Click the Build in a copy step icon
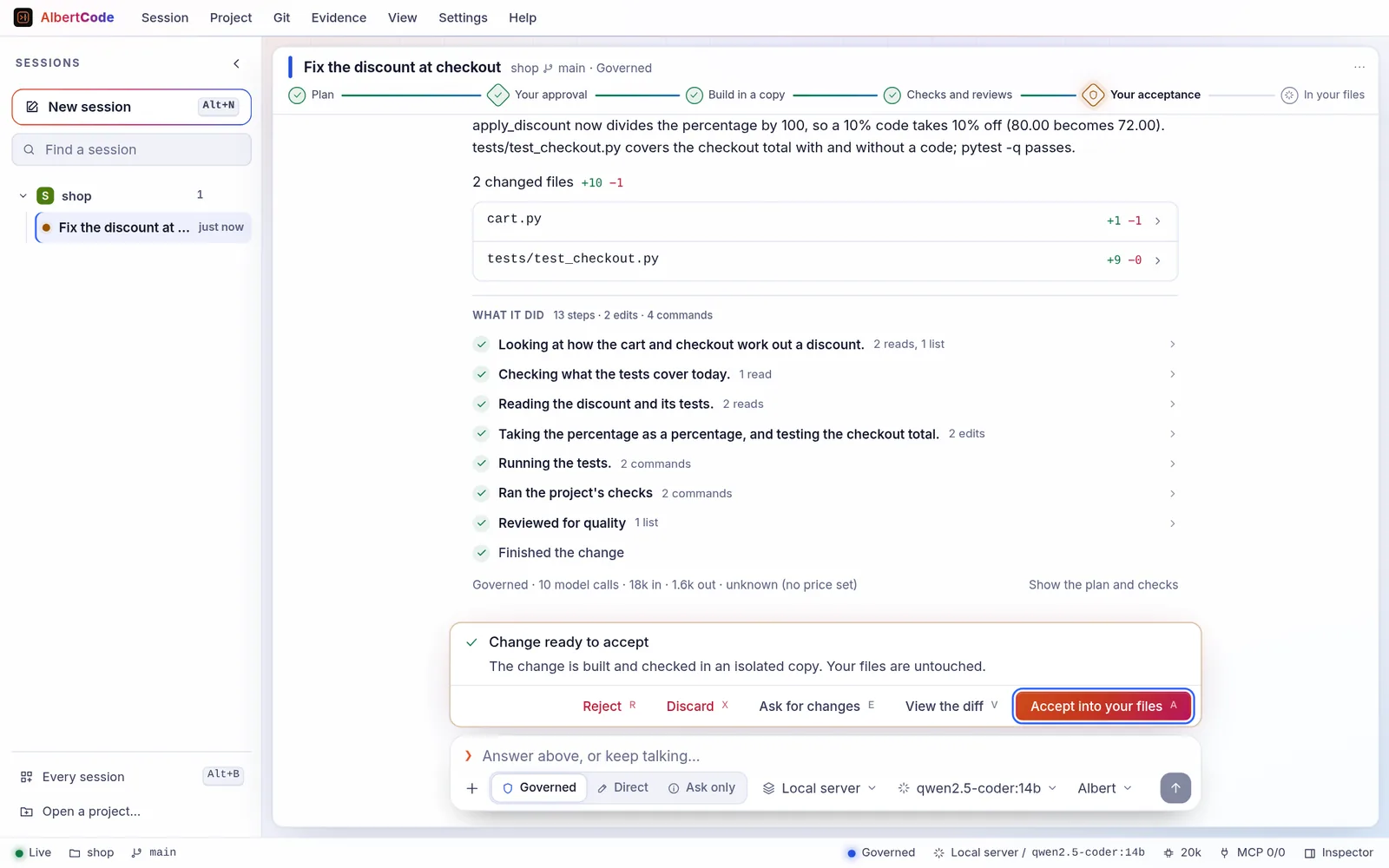Image resolution: width=1389 pixels, height=868 pixels. (x=694, y=95)
